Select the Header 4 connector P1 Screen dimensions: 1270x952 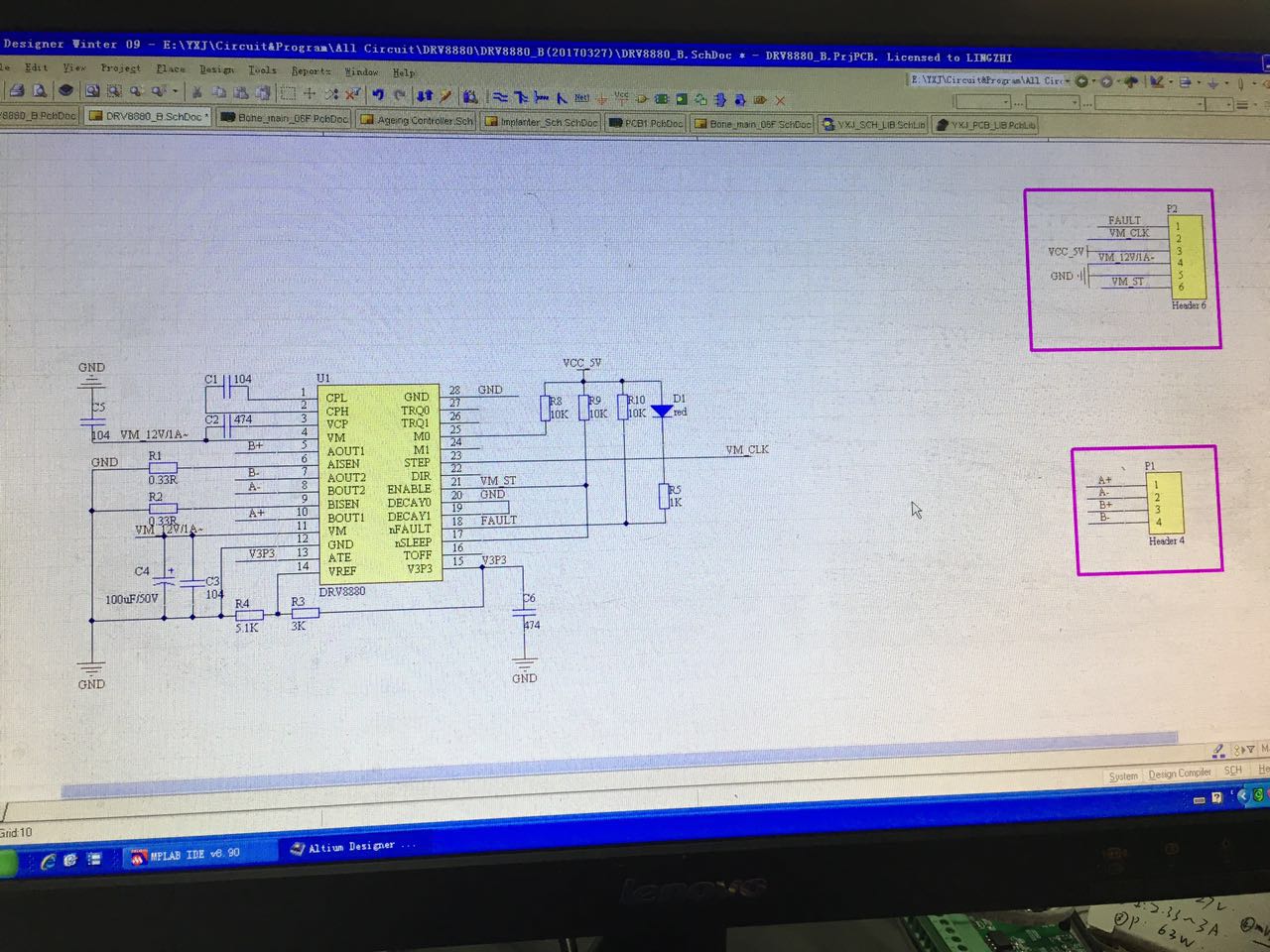point(1164,503)
